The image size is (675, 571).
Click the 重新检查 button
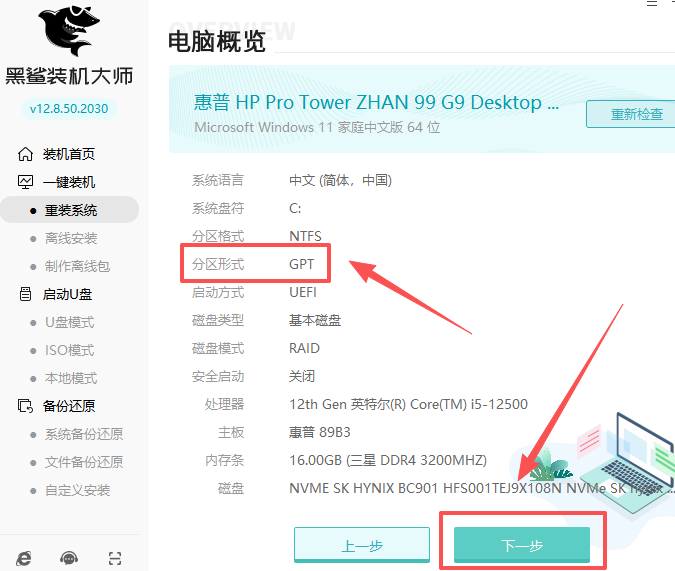(631, 114)
